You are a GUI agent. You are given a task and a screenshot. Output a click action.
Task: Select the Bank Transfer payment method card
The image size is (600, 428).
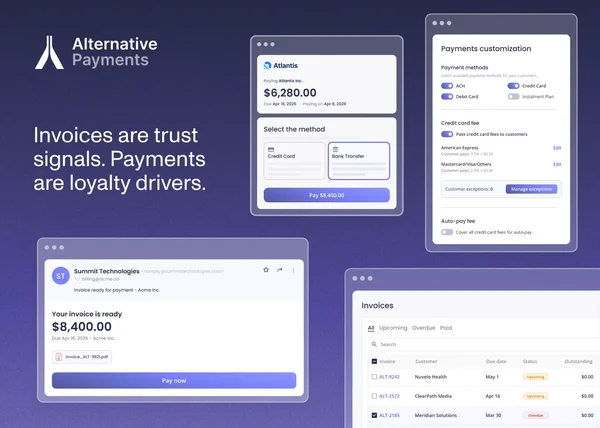tap(359, 161)
